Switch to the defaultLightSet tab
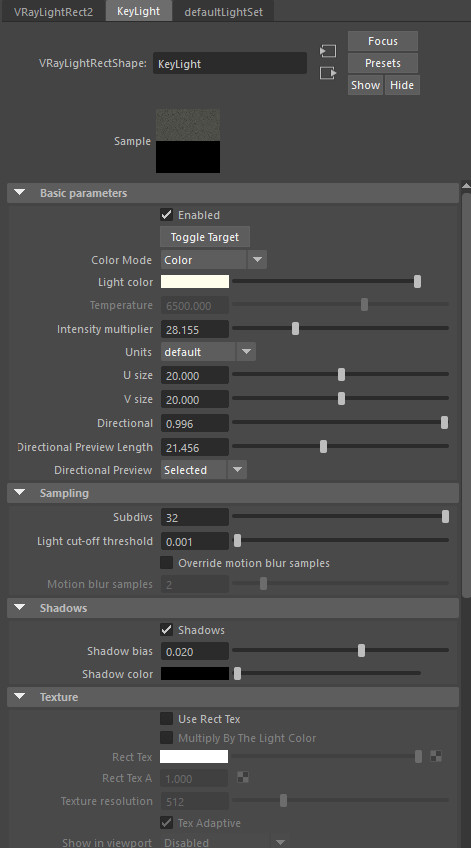This screenshot has width=471, height=848. tap(223, 12)
